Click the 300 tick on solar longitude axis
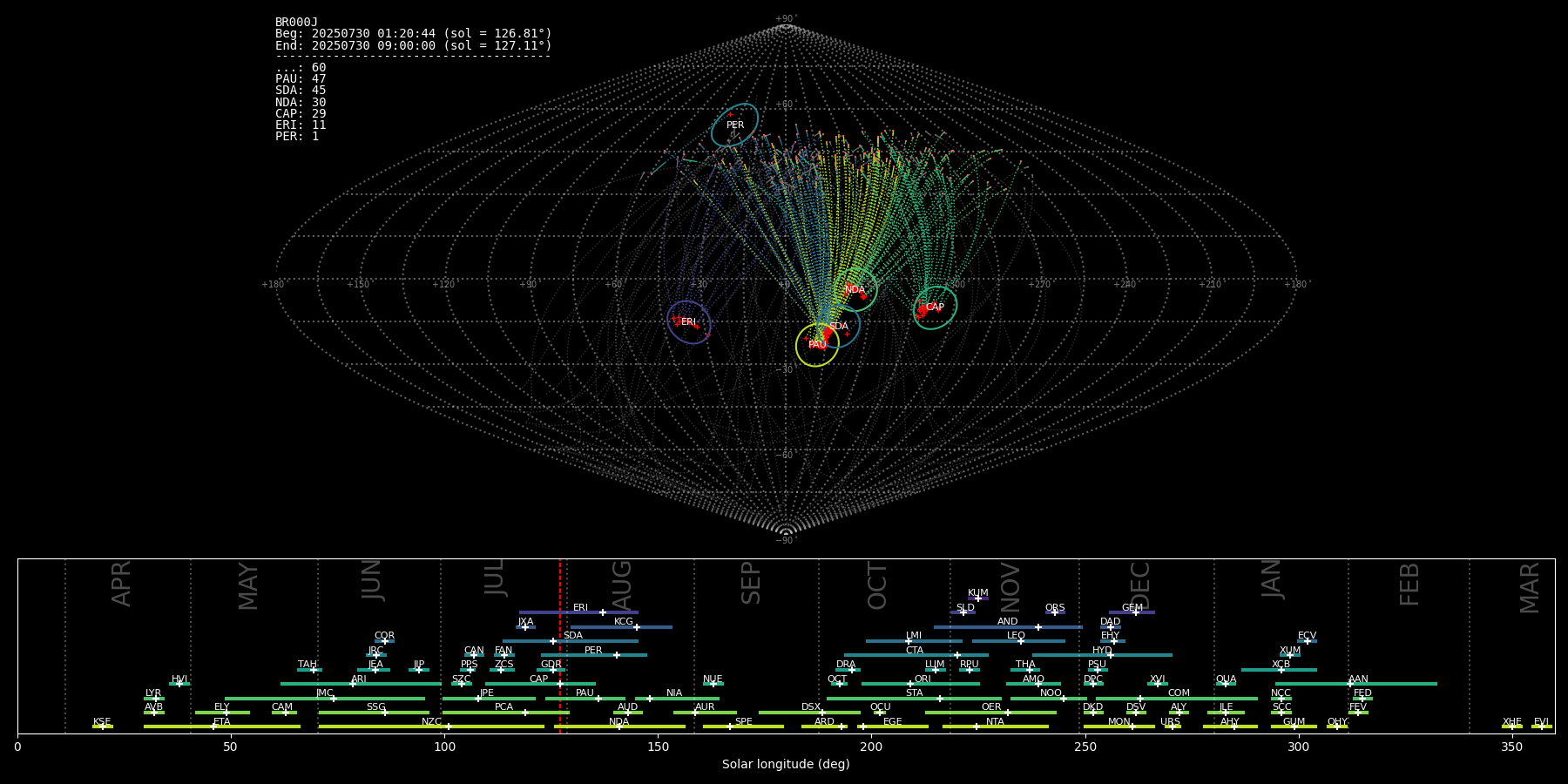 click(1298, 747)
